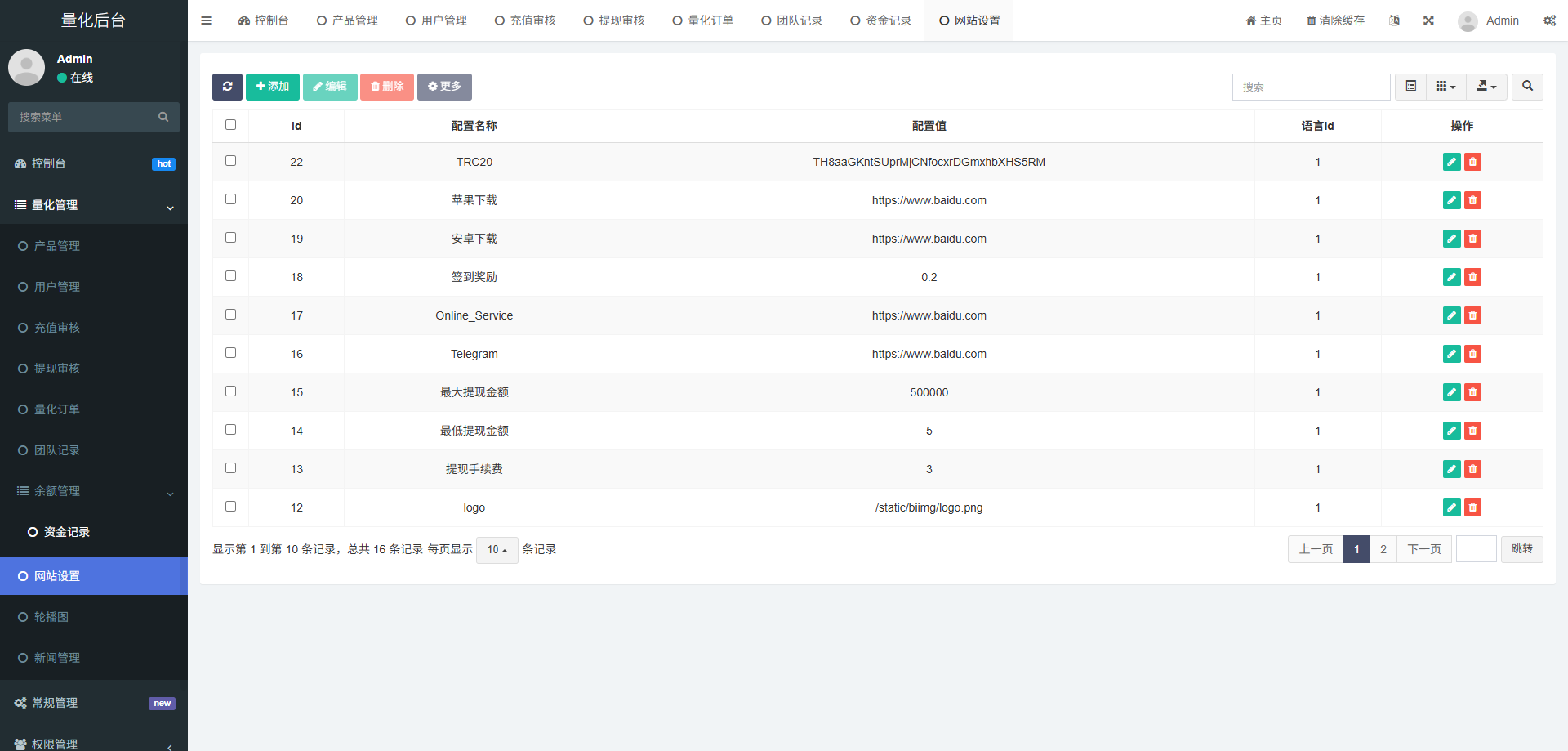Tick the checkbox for the logo row
The height and width of the screenshot is (751, 1568).
[x=230, y=507]
